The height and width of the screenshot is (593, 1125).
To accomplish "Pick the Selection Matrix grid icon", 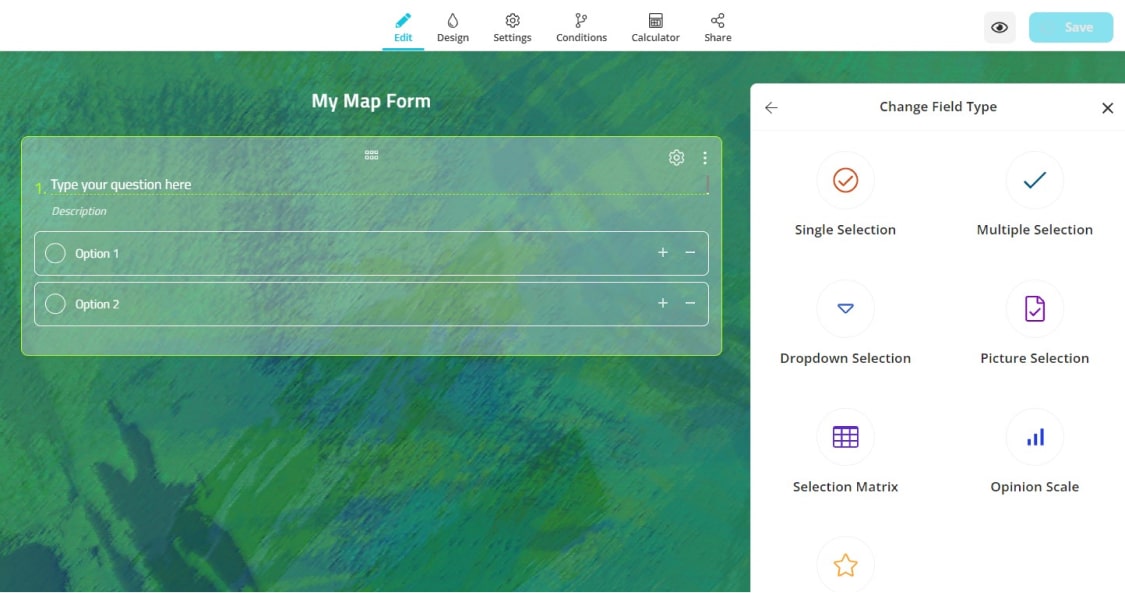I will [x=845, y=438].
